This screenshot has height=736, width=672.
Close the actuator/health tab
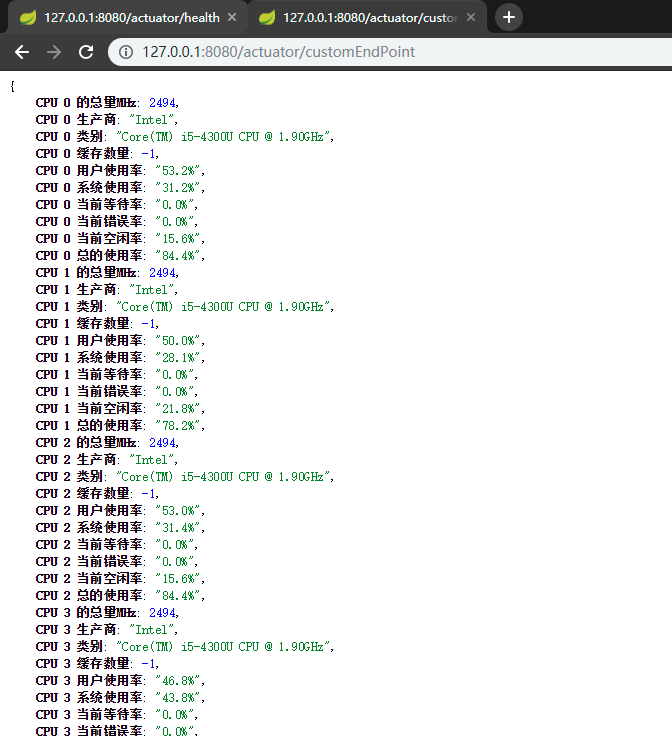(x=232, y=17)
